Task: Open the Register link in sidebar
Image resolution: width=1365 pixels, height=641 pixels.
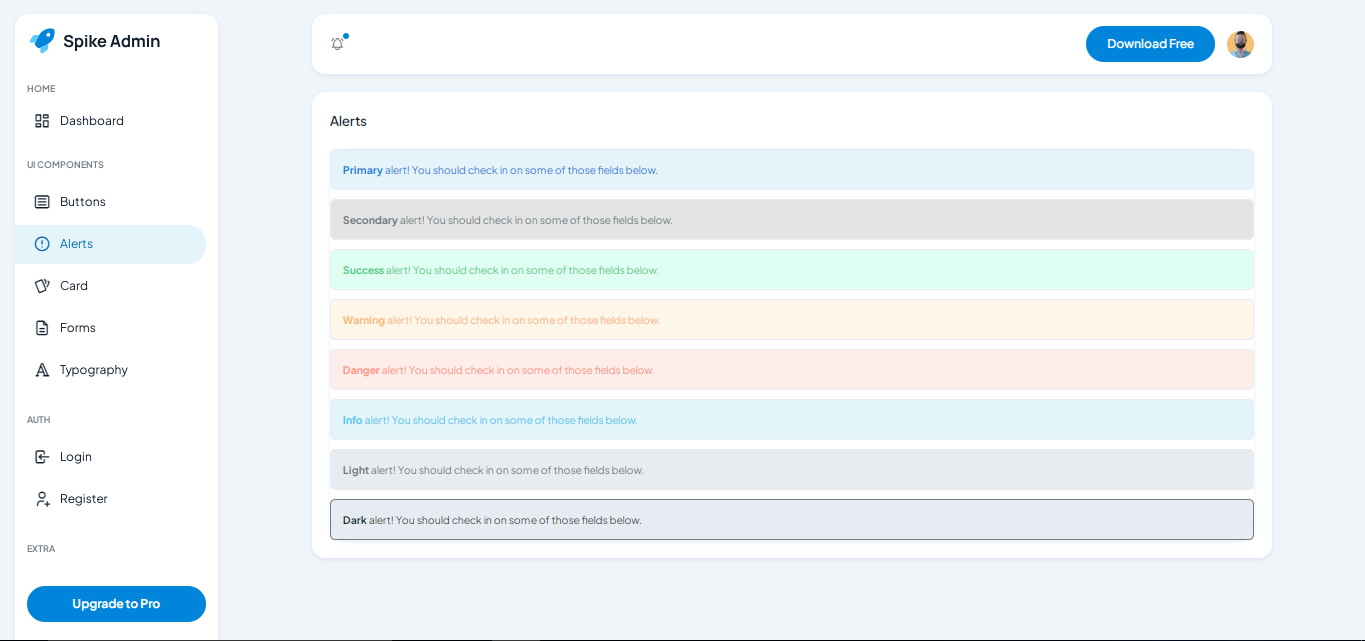Action: tap(84, 499)
